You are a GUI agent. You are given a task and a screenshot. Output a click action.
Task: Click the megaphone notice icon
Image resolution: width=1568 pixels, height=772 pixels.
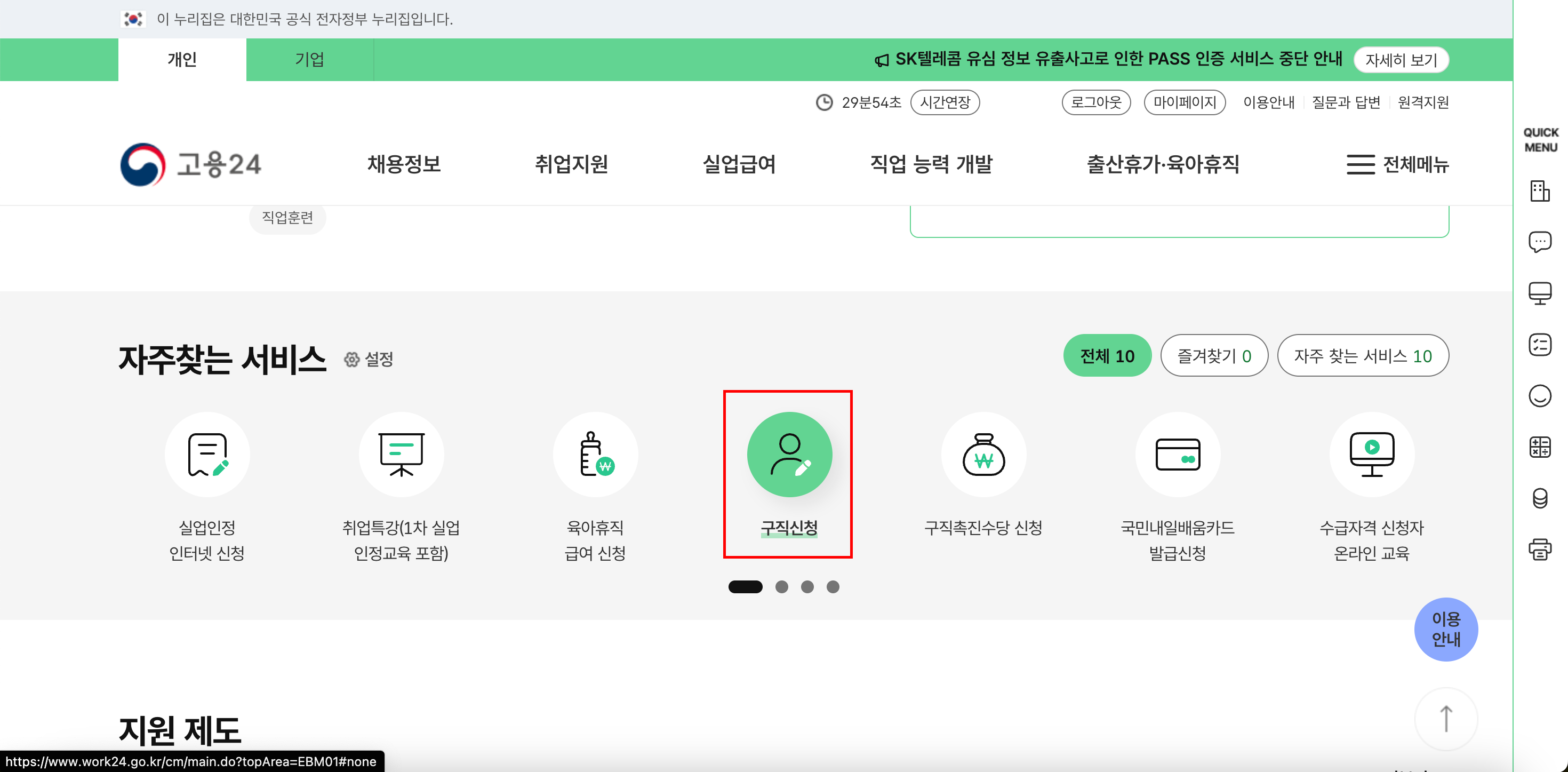[x=882, y=60]
